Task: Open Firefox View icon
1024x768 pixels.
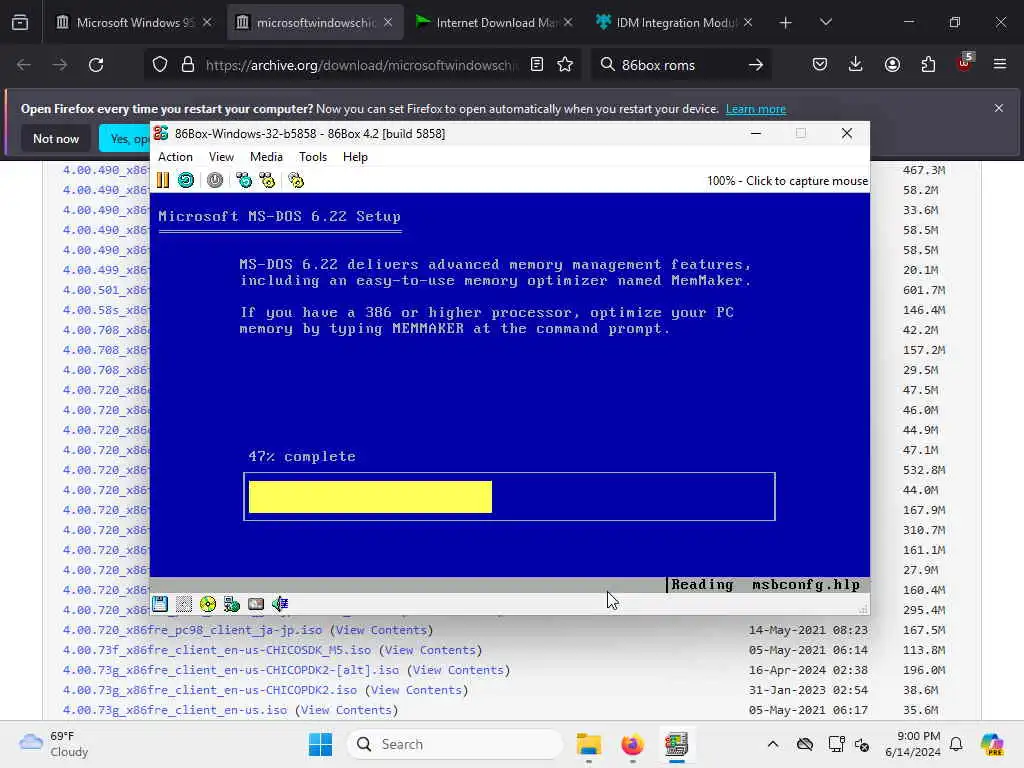Action: point(20,23)
